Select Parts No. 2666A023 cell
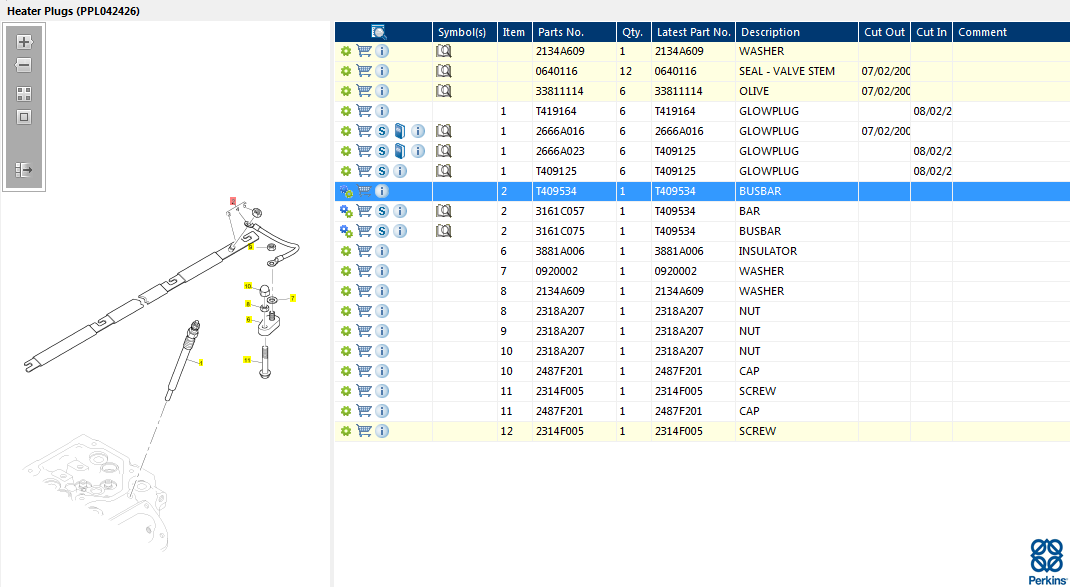Viewport: 1070px width, 587px height. pos(574,151)
